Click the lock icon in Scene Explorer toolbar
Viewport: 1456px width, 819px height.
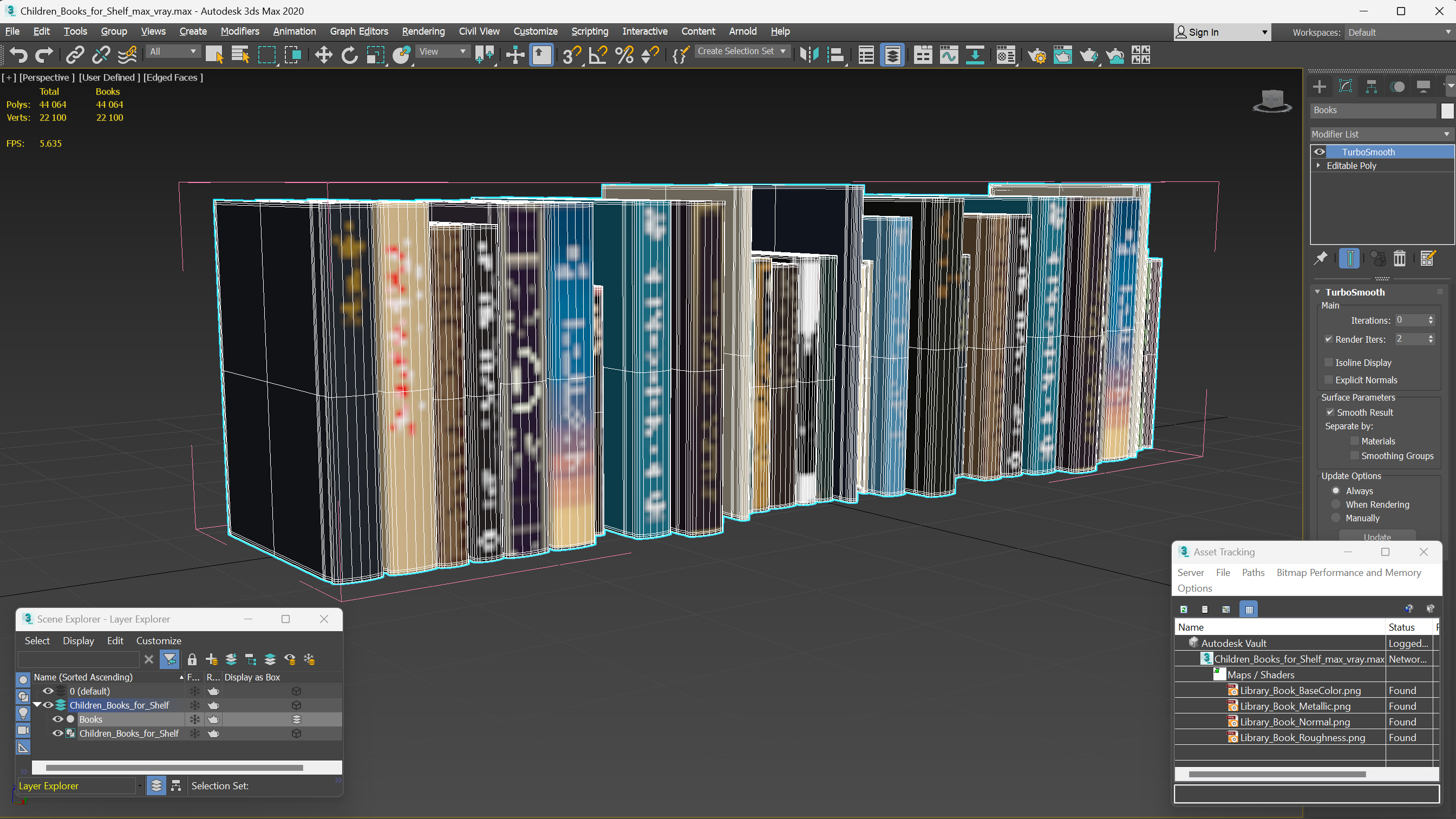(x=192, y=659)
